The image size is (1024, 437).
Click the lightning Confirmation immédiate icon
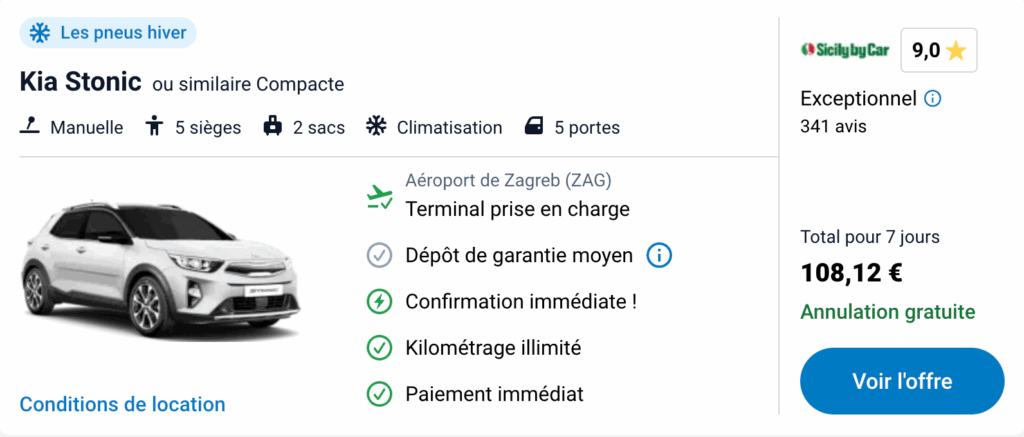[x=379, y=301]
